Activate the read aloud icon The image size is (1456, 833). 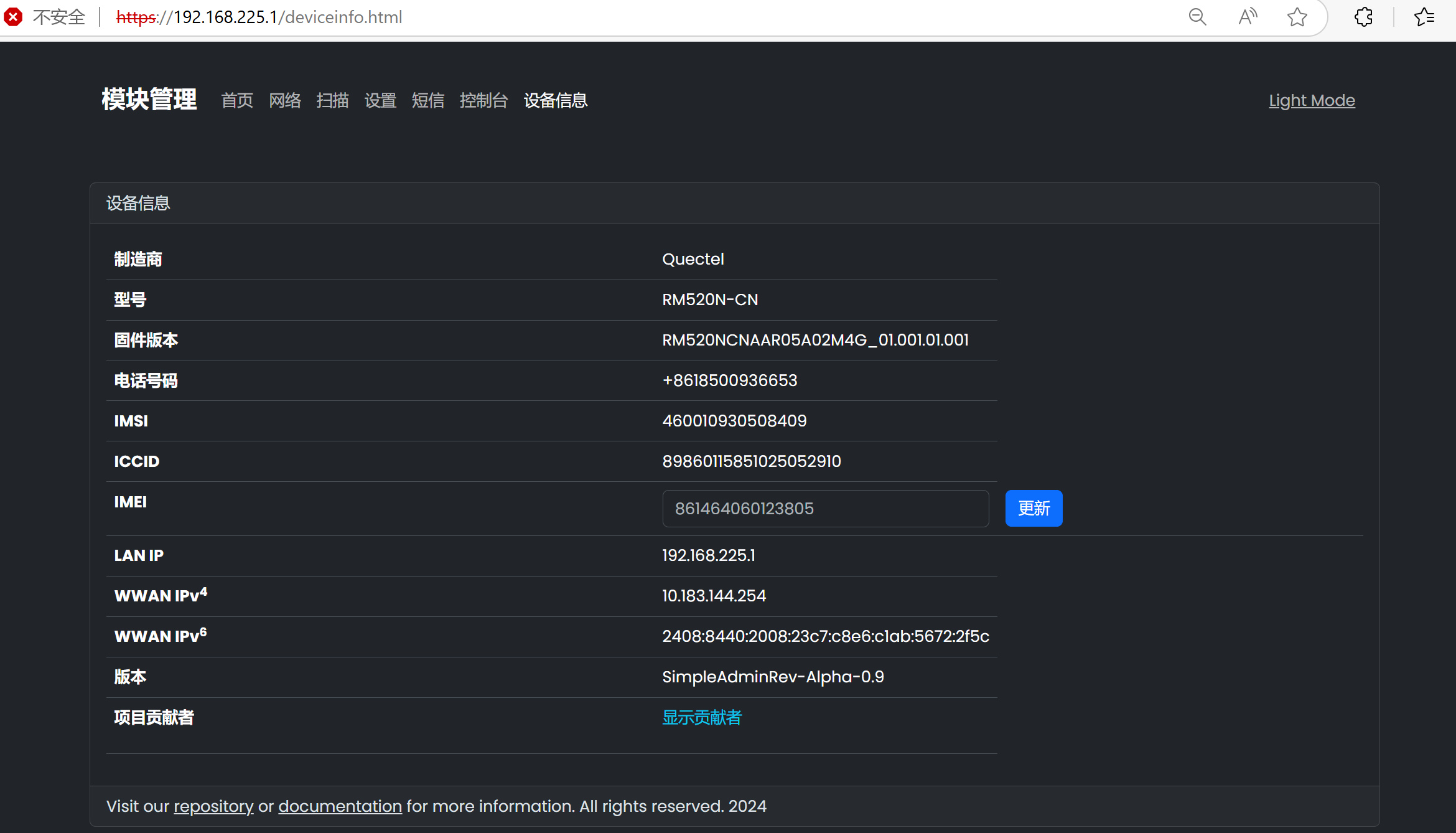point(1247,17)
